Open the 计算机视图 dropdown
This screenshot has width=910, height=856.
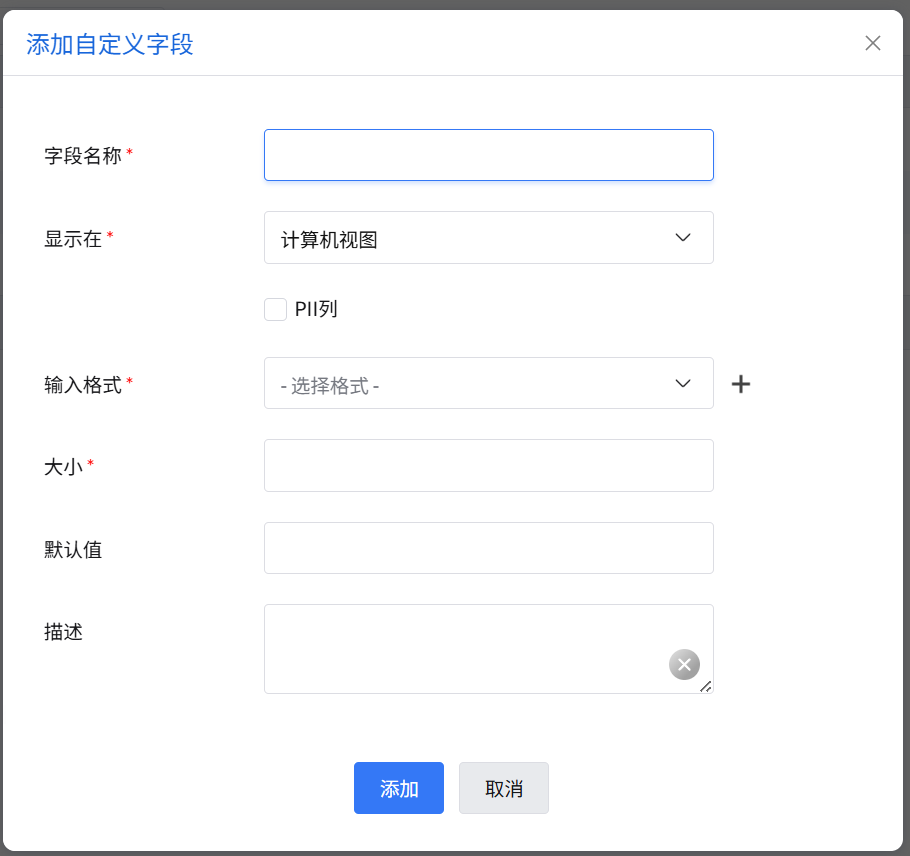(x=488, y=238)
